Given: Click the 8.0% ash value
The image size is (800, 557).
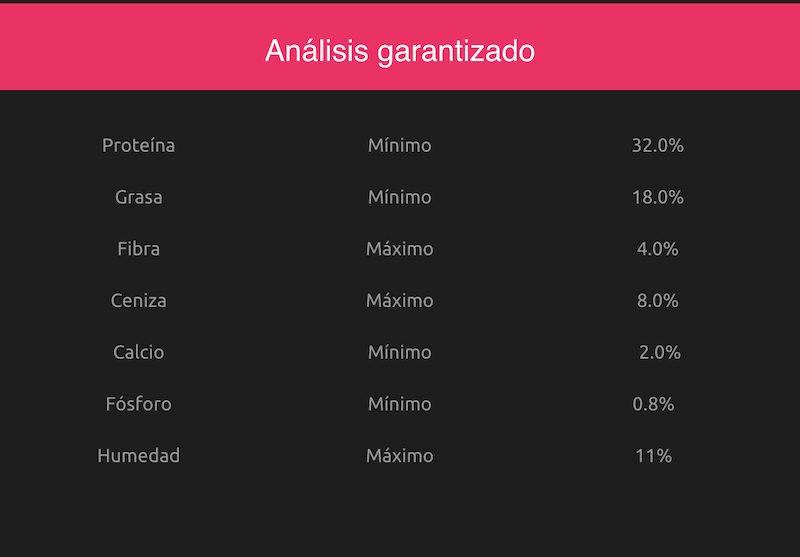Looking at the screenshot, I should (658, 300).
